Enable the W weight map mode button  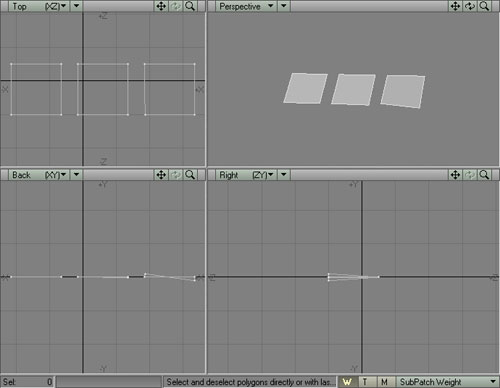pos(347,382)
